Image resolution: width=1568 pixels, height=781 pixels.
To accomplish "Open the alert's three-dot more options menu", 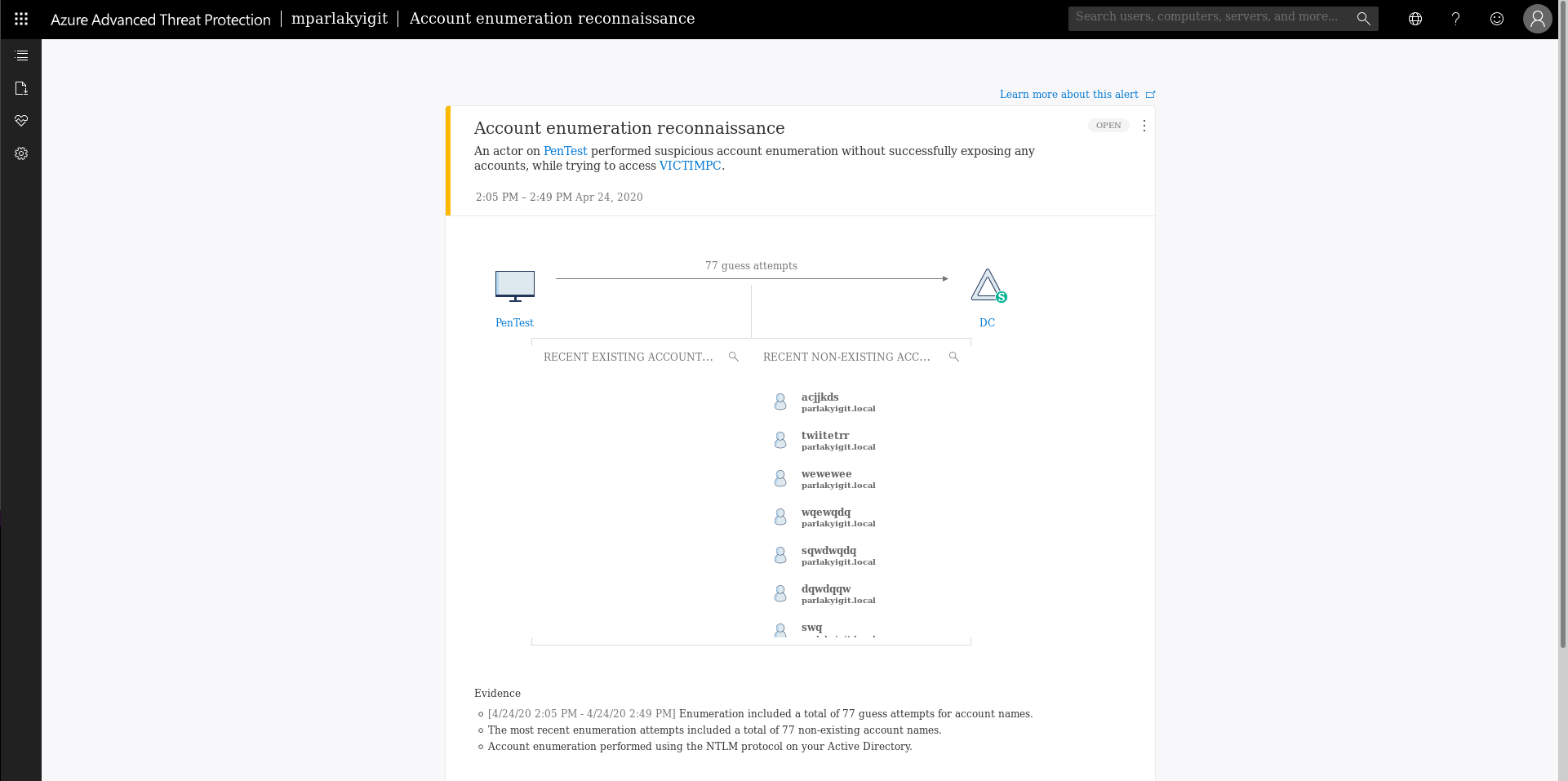I will coord(1144,126).
